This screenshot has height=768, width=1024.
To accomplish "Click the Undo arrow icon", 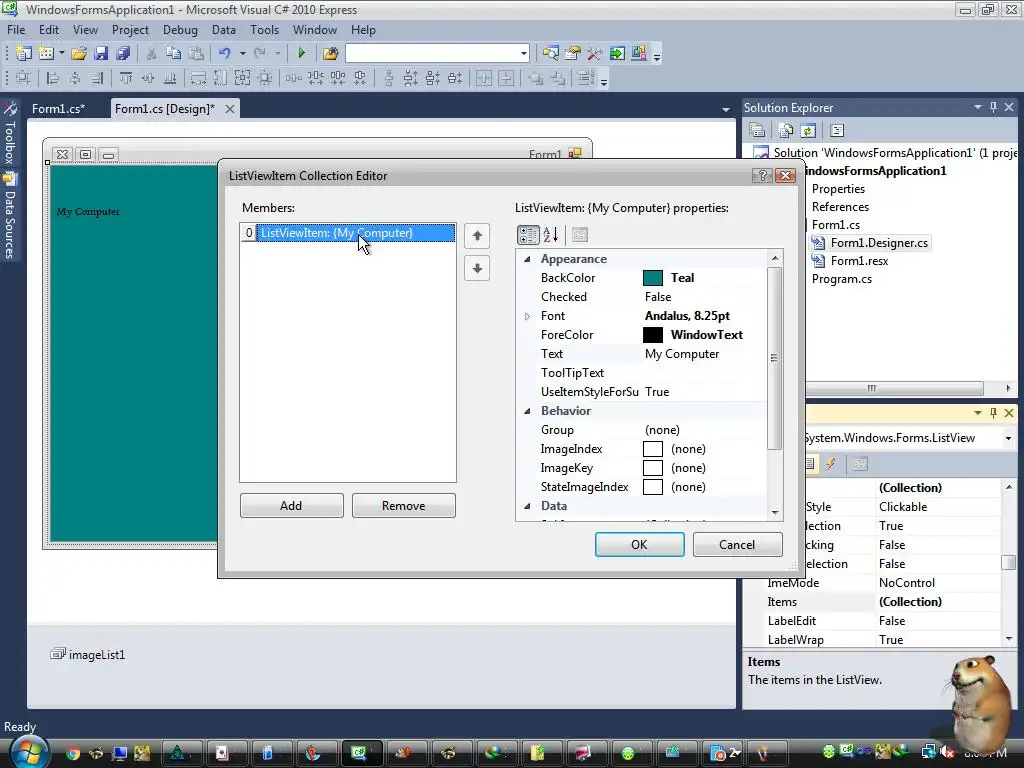I will [225, 54].
